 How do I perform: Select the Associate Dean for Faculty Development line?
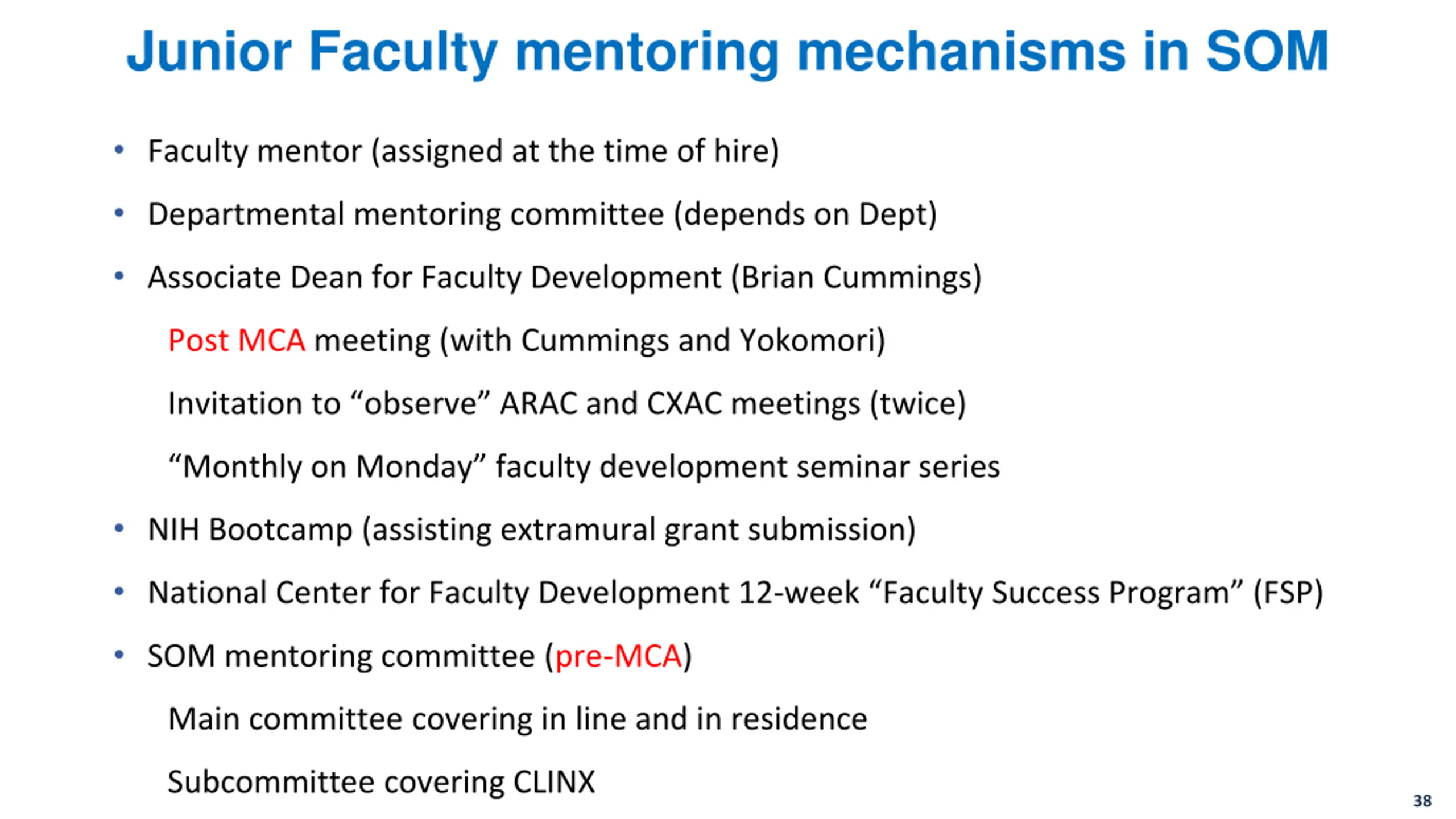pos(565,278)
